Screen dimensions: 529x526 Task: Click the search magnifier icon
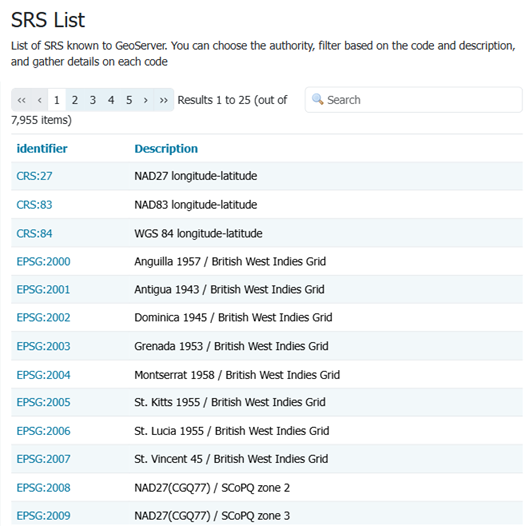317,99
